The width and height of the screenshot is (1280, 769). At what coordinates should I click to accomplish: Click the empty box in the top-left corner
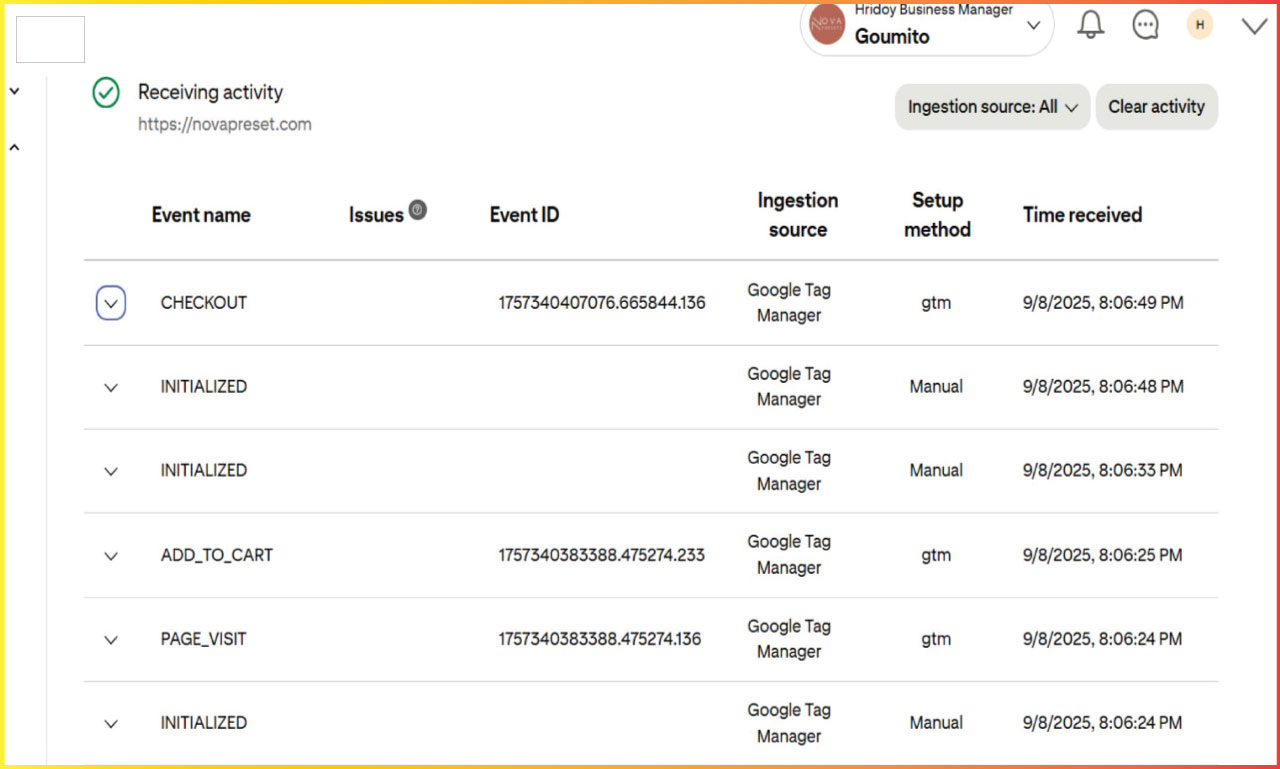[50, 39]
